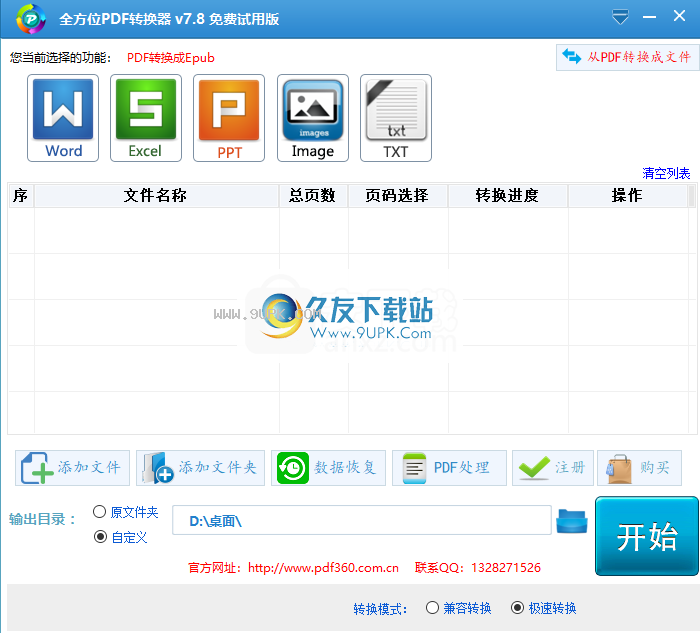
Task: Click the 从PDF转换成文件 switch button
Action: (x=627, y=57)
